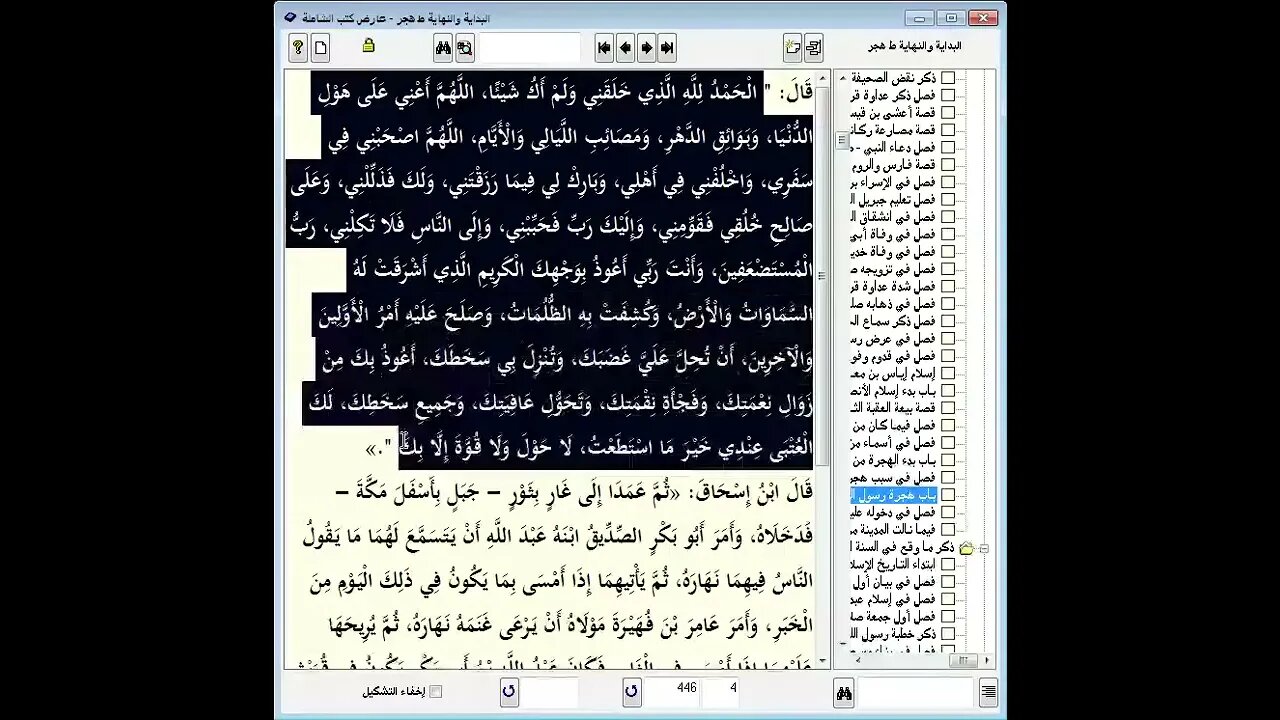
Task: Click the blank page icon in toolbar
Action: click(321, 47)
